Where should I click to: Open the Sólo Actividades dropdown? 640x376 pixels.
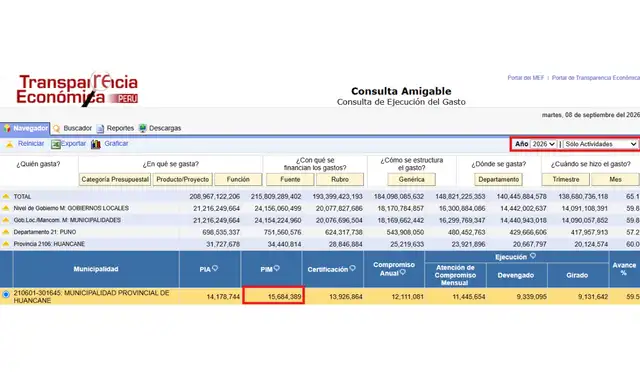[600, 144]
